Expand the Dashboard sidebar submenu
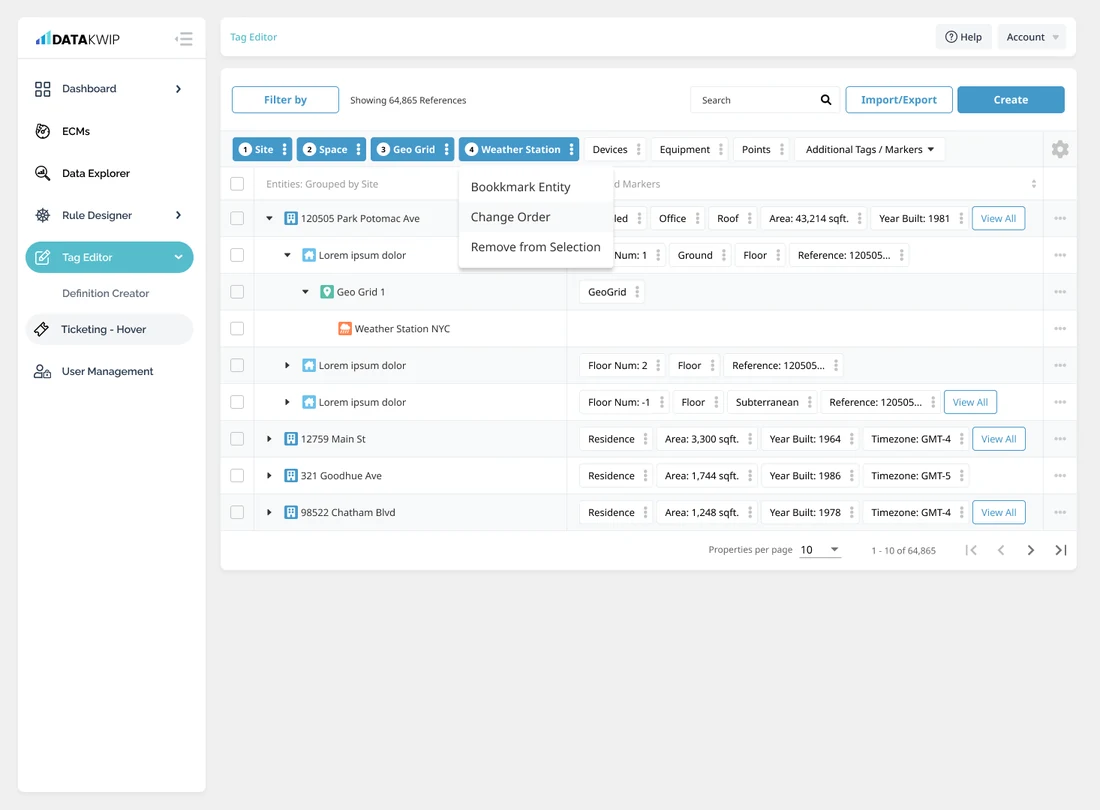Image resolution: width=1100 pixels, height=810 pixels. coord(178,89)
